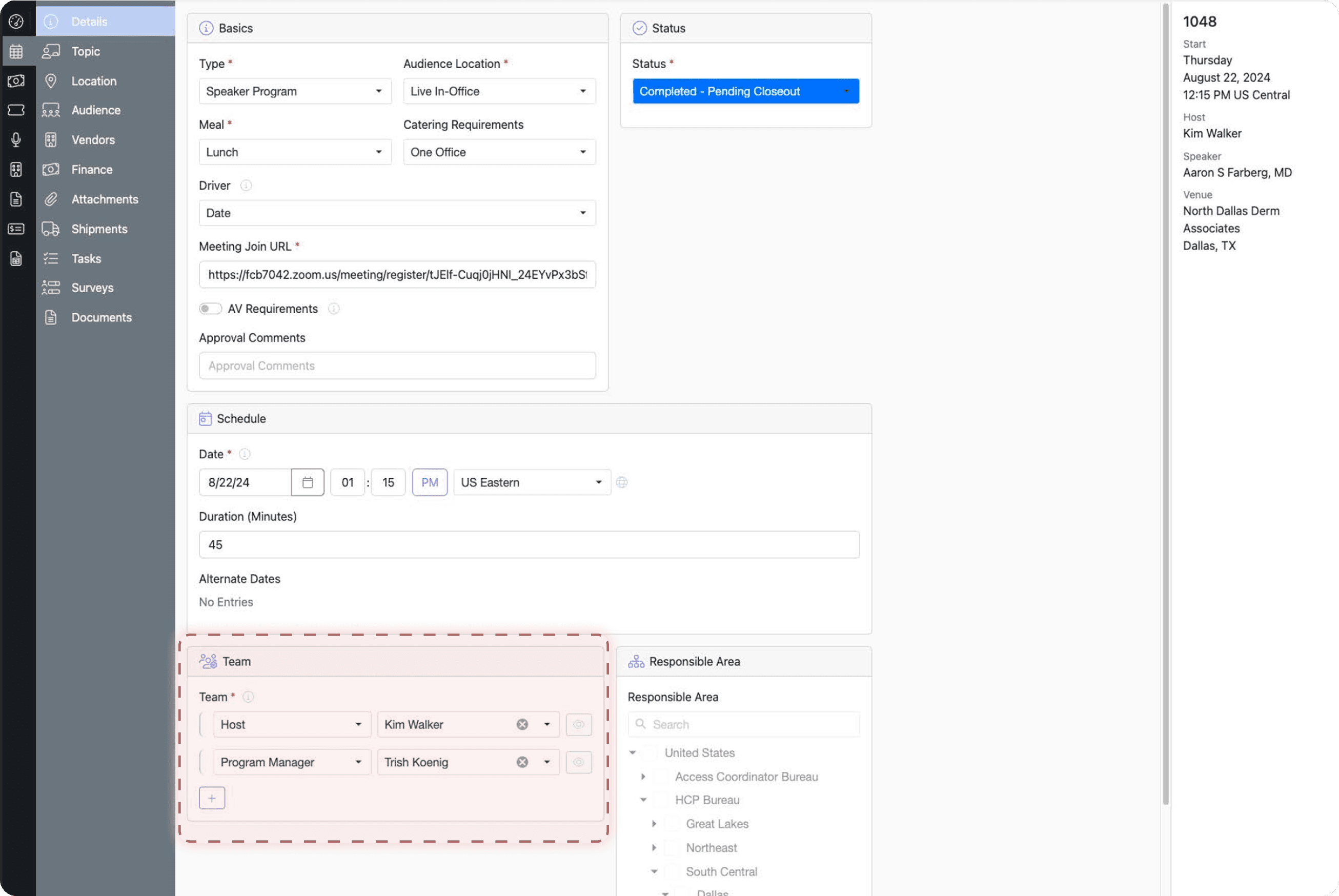Image resolution: width=1339 pixels, height=896 pixels.
Task: Click the globe timezone icon
Action: tap(622, 482)
